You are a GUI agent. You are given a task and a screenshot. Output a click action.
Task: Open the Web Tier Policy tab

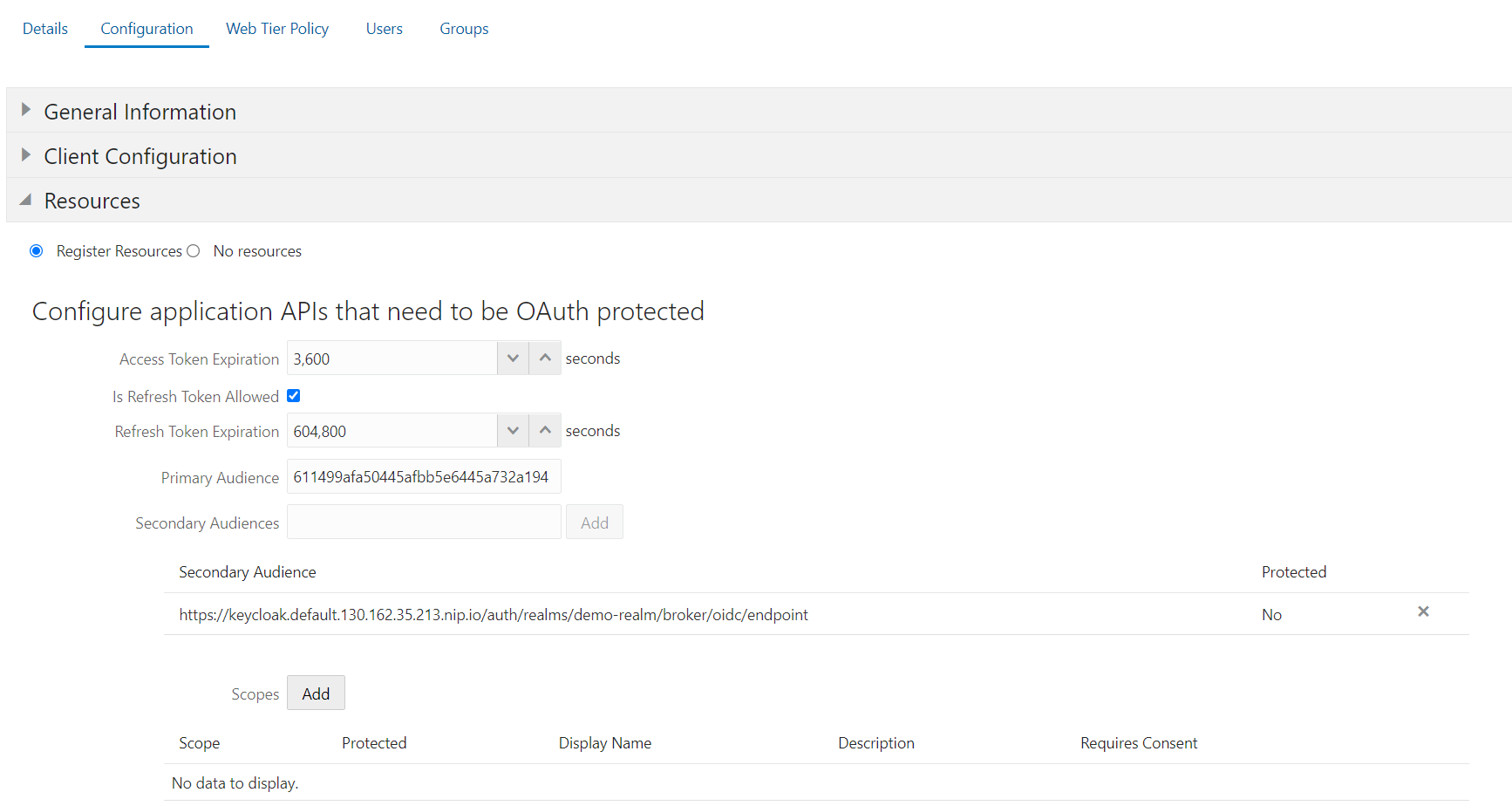click(x=277, y=29)
